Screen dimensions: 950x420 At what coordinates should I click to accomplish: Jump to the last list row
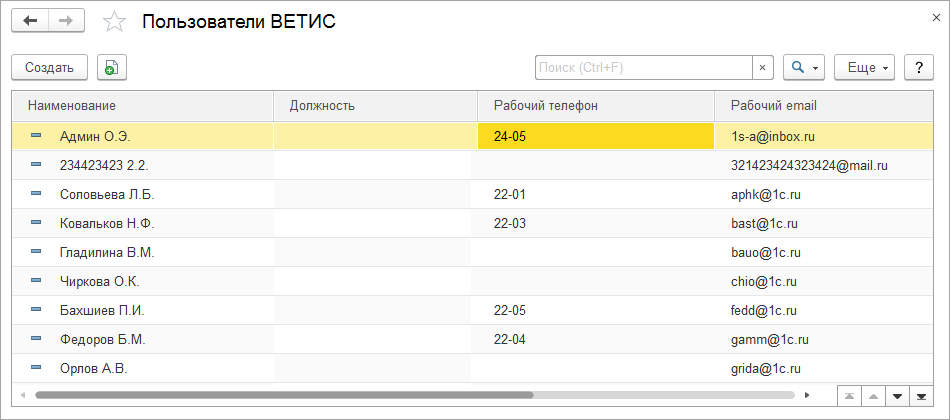pyautogui.click(x=921, y=396)
